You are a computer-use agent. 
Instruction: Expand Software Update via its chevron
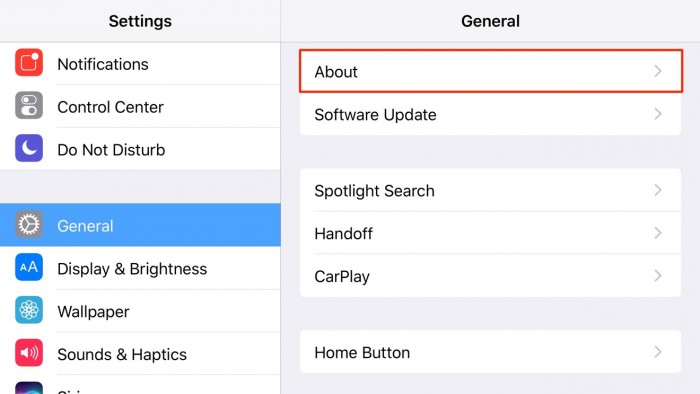click(x=658, y=114)
